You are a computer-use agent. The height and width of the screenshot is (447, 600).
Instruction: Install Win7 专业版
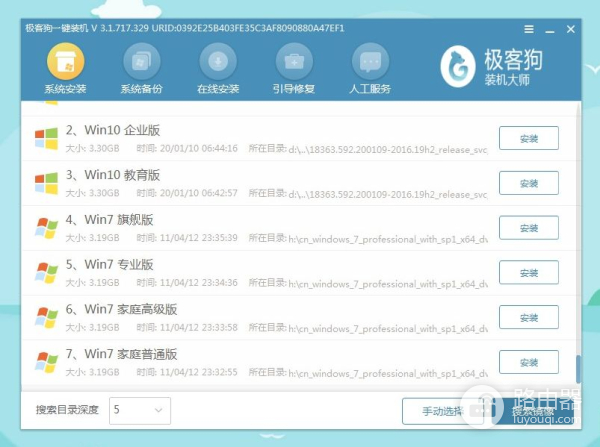tap(529, 272)
